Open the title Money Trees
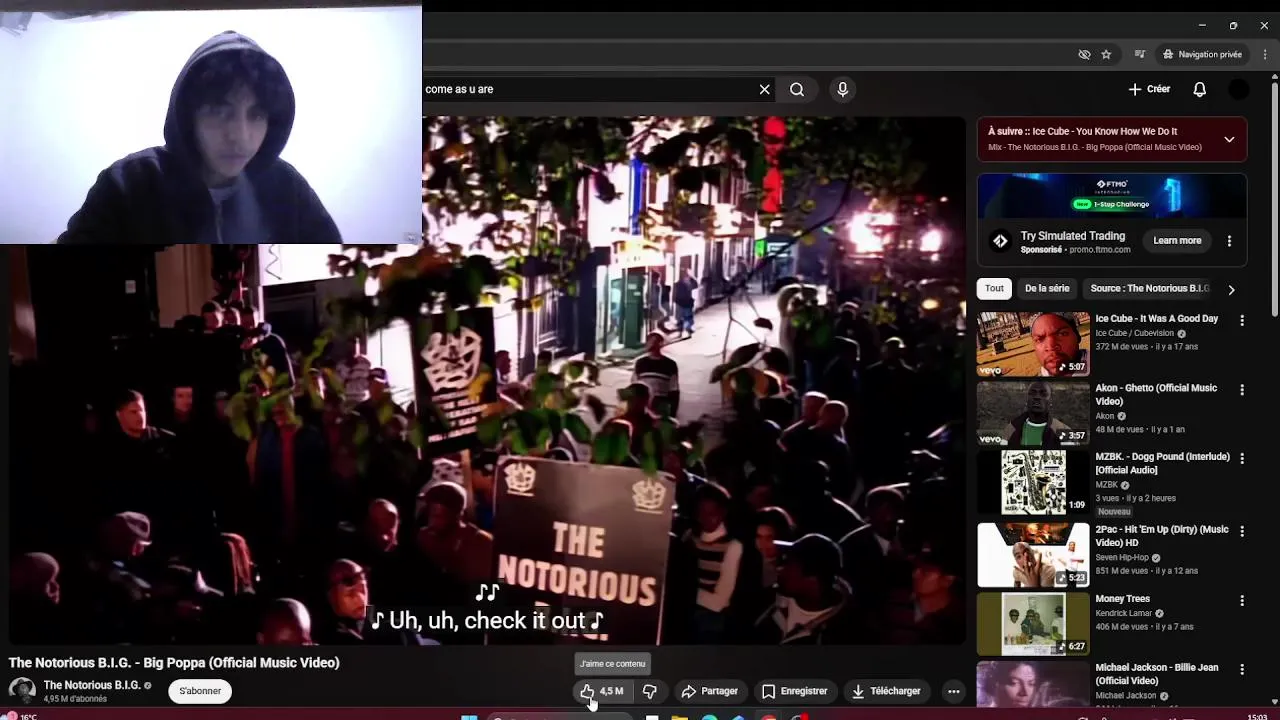Image resolution: width=1280 pixels, height=720 pixels. point(1122,599)
